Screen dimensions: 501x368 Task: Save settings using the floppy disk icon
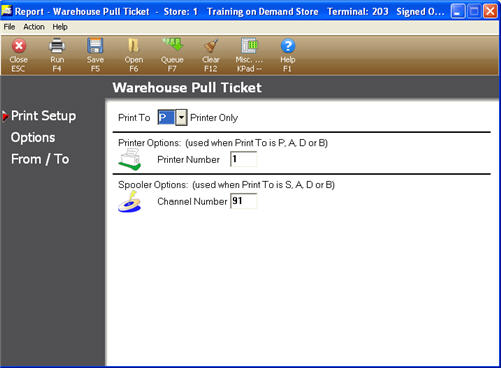[x=95, y=55]
